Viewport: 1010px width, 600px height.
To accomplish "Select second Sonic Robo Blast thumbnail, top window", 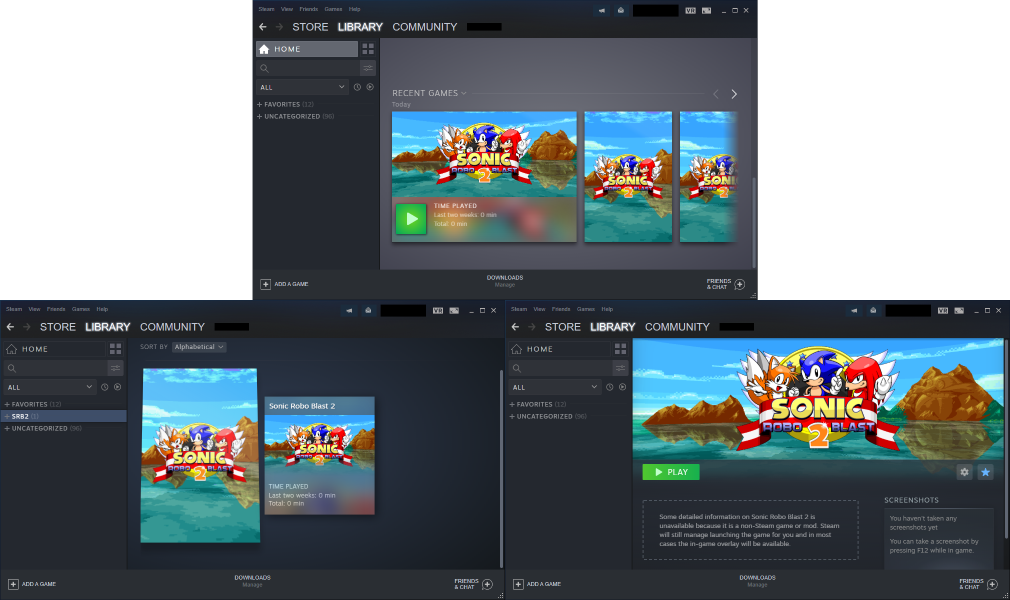I will tap(628, 177).
